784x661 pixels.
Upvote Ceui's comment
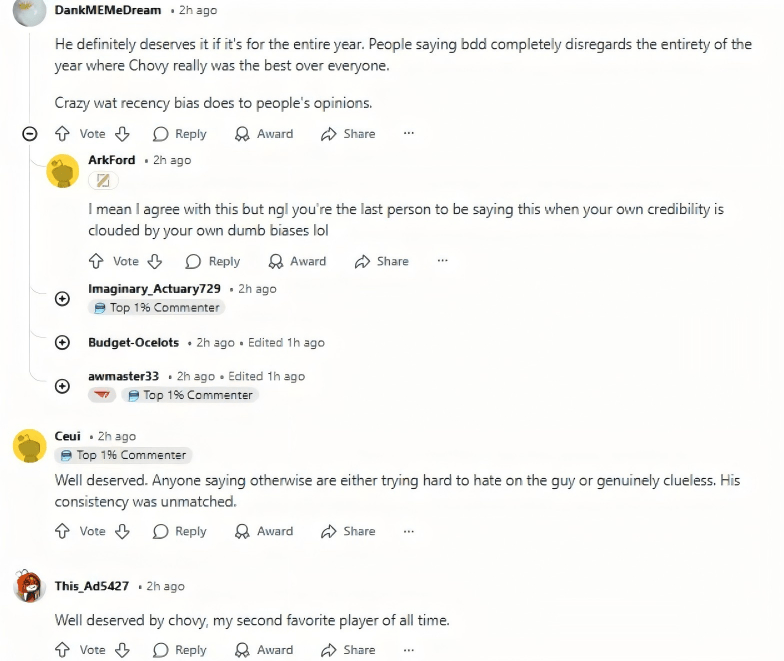pos(62,531)
